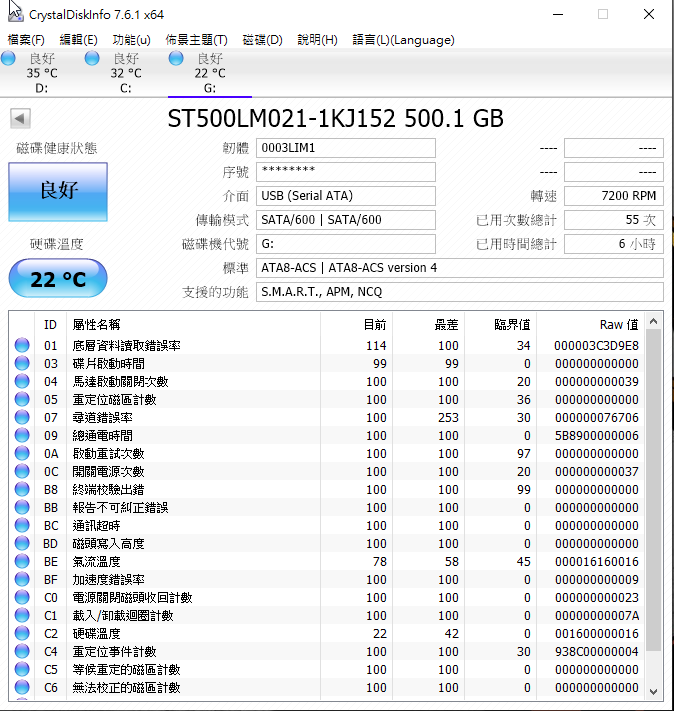Screen dimensions: 674x711
Task: Click the previous disk arrow button
Action: 19,118
